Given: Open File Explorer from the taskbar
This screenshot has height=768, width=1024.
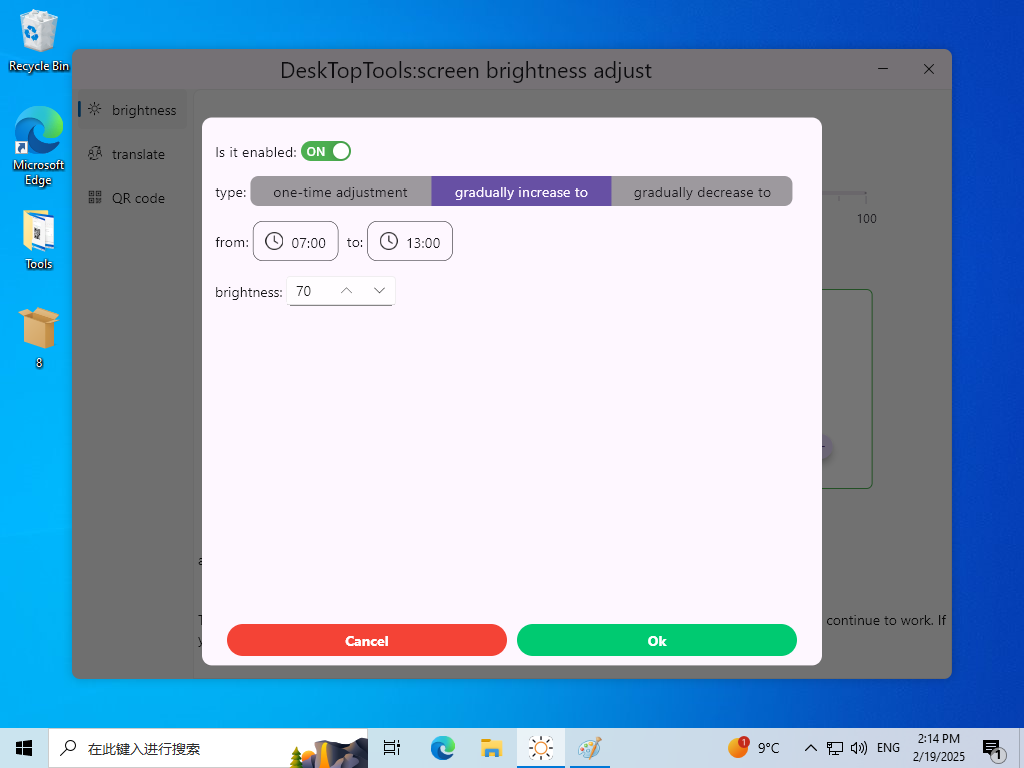Looking at the screenshot, I should click(491, 748).
